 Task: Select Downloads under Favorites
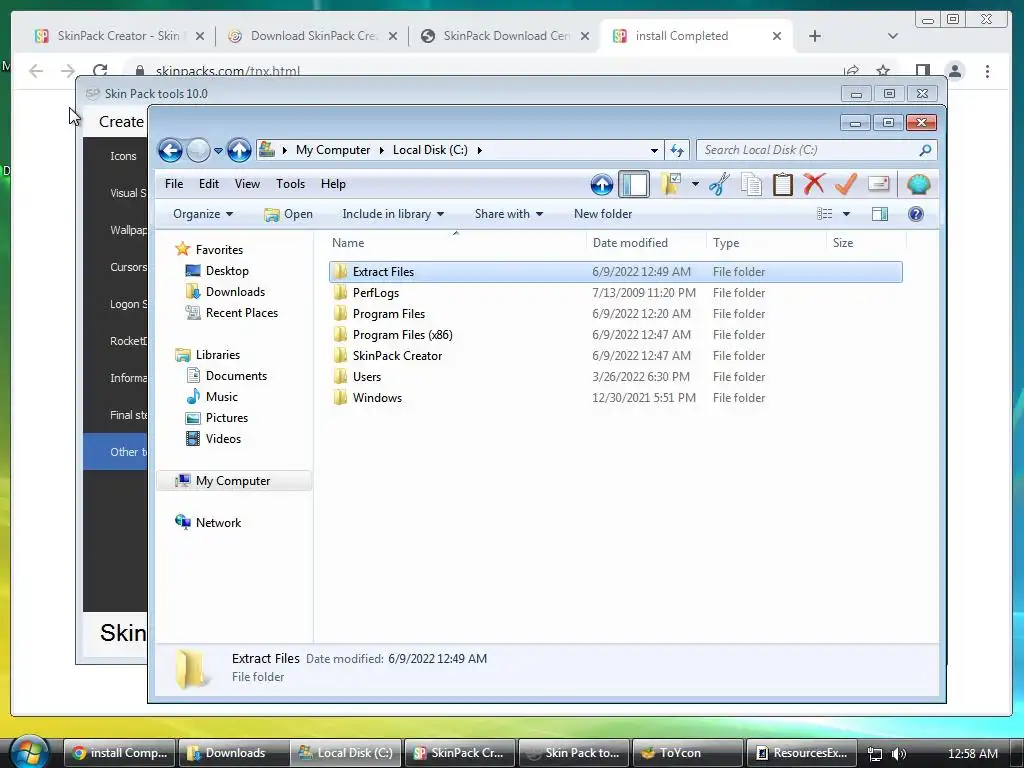pos(235,292)
